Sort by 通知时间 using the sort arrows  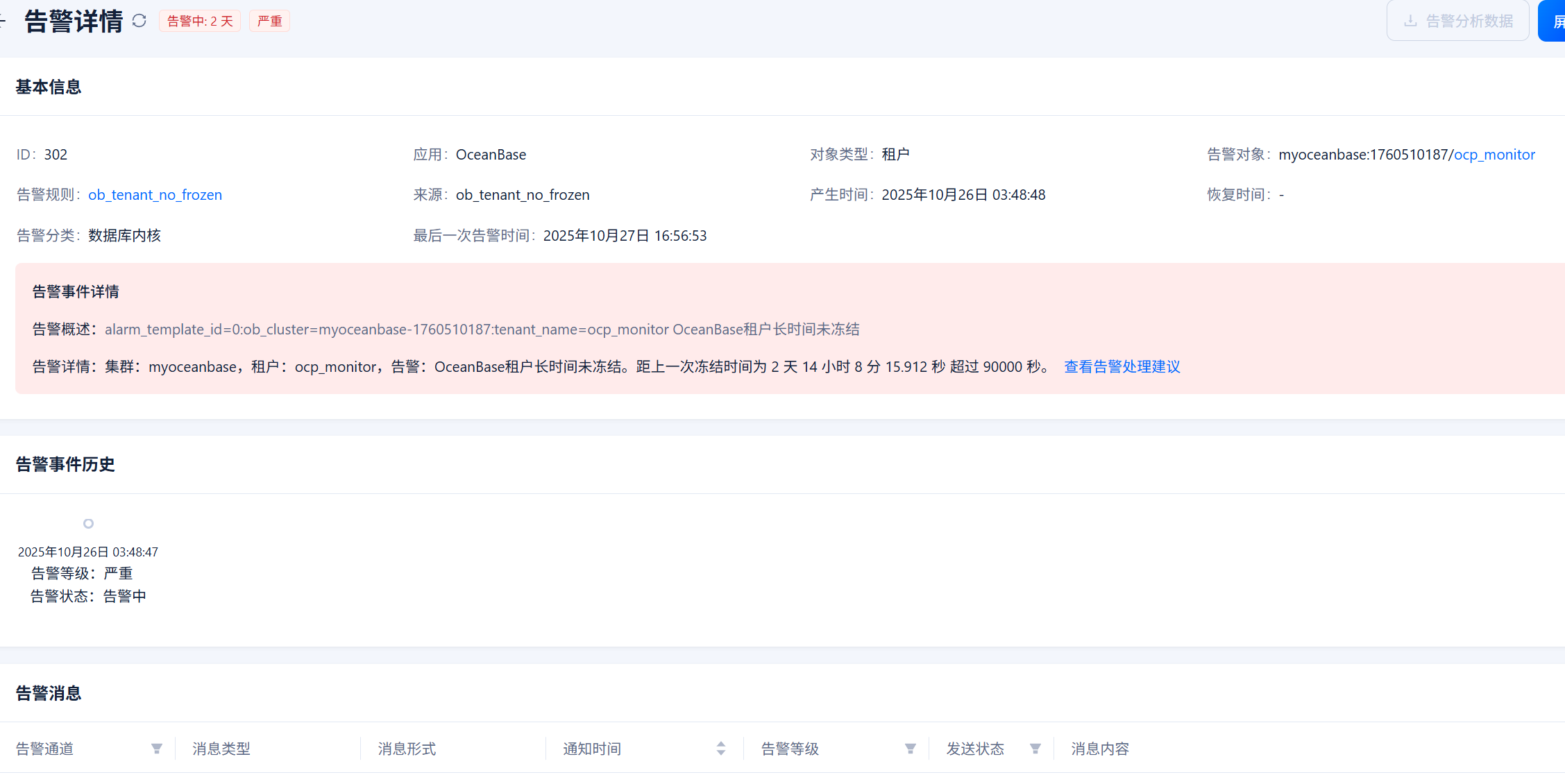click(x=721, y=749)
